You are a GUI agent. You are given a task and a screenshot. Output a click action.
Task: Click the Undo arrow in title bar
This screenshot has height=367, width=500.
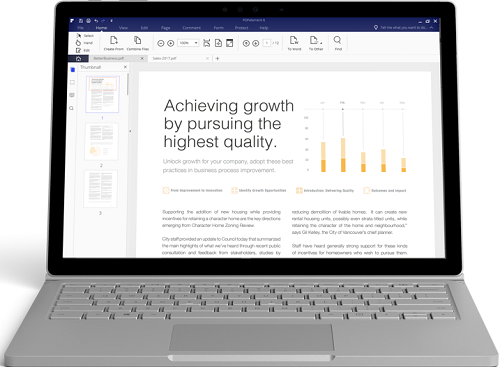click(96, 21)
